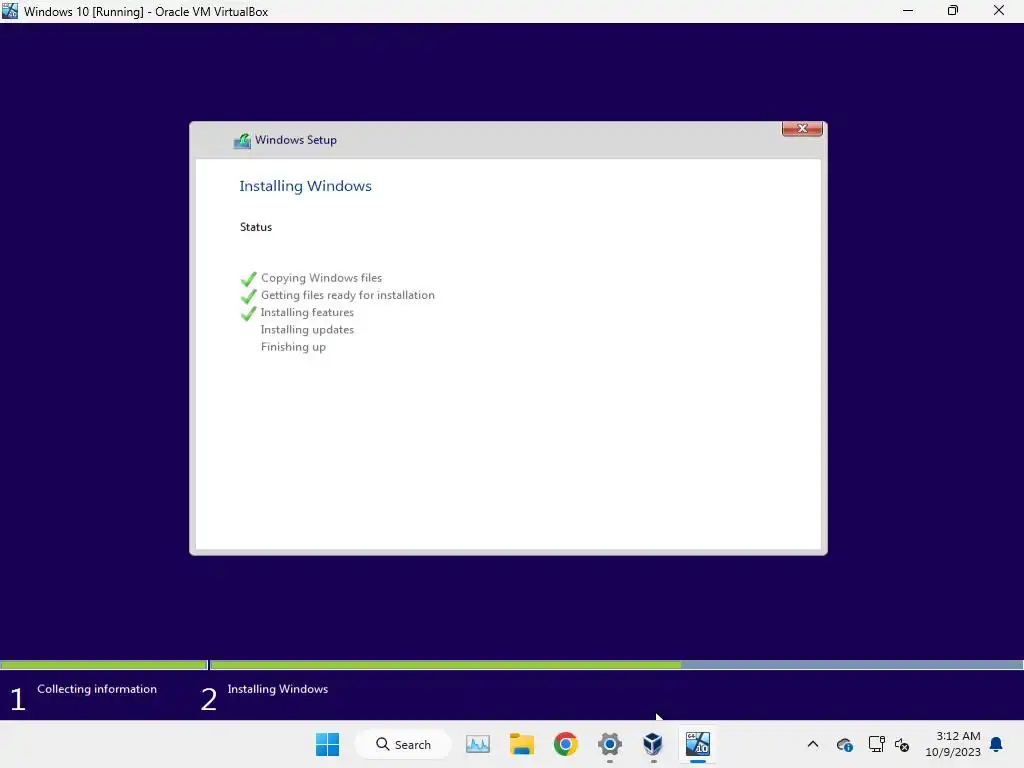Click the Finishing up step
Viewport: 1024px width, 768px height.
[x=293, y=347]
